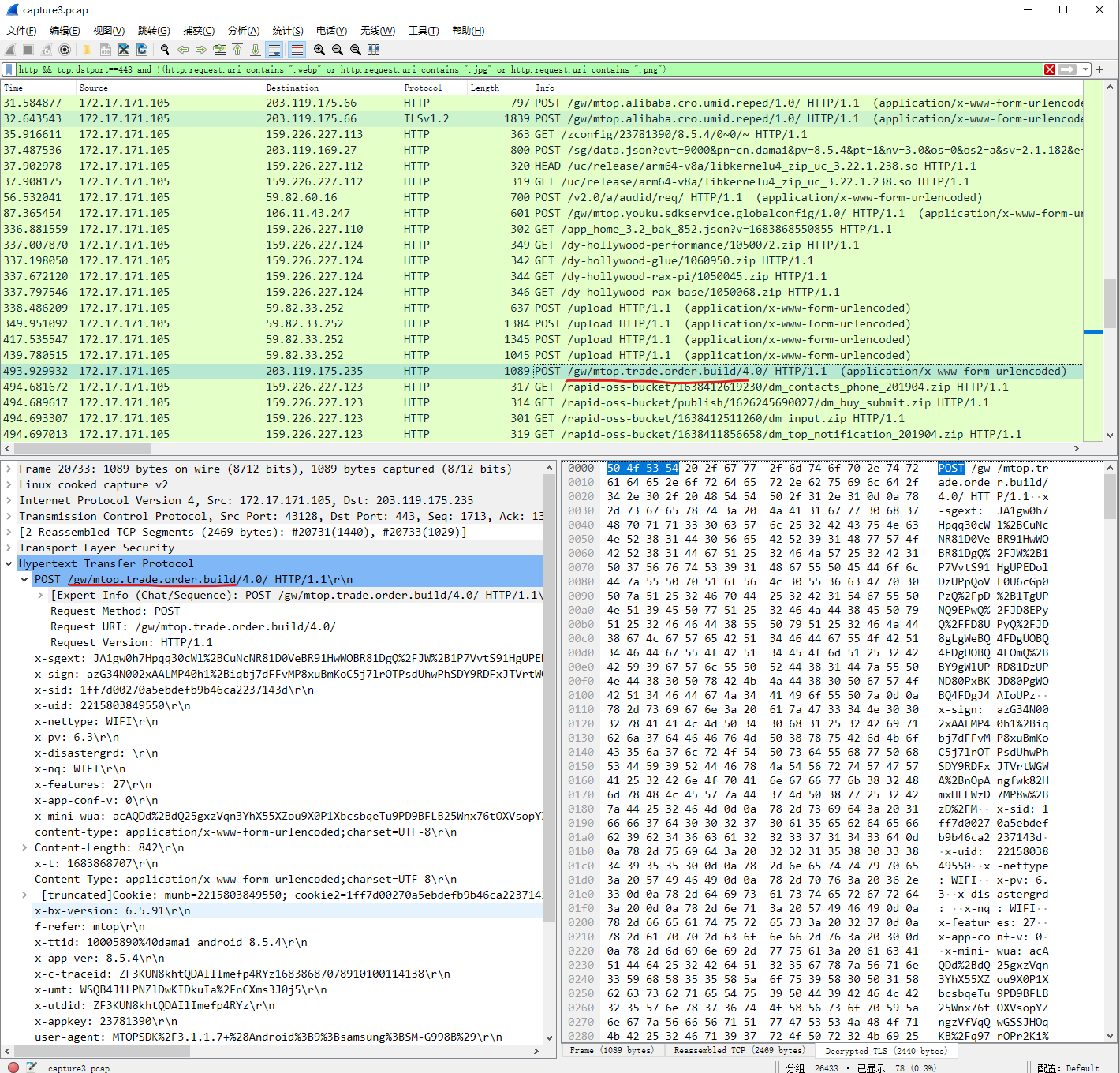Open display filter bookmarks icon

click(9, 69)
